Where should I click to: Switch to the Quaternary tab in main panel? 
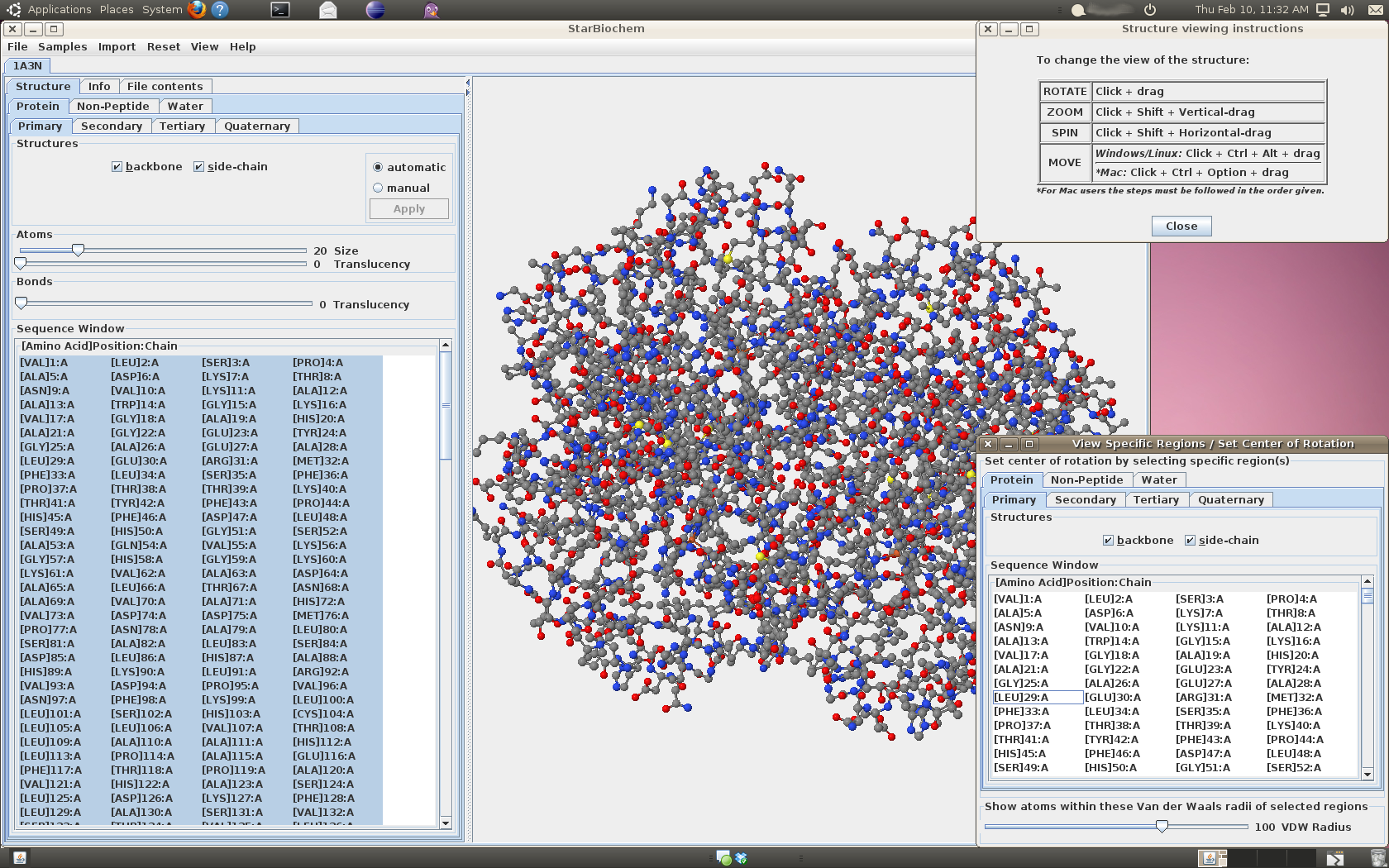coord(257,126)
